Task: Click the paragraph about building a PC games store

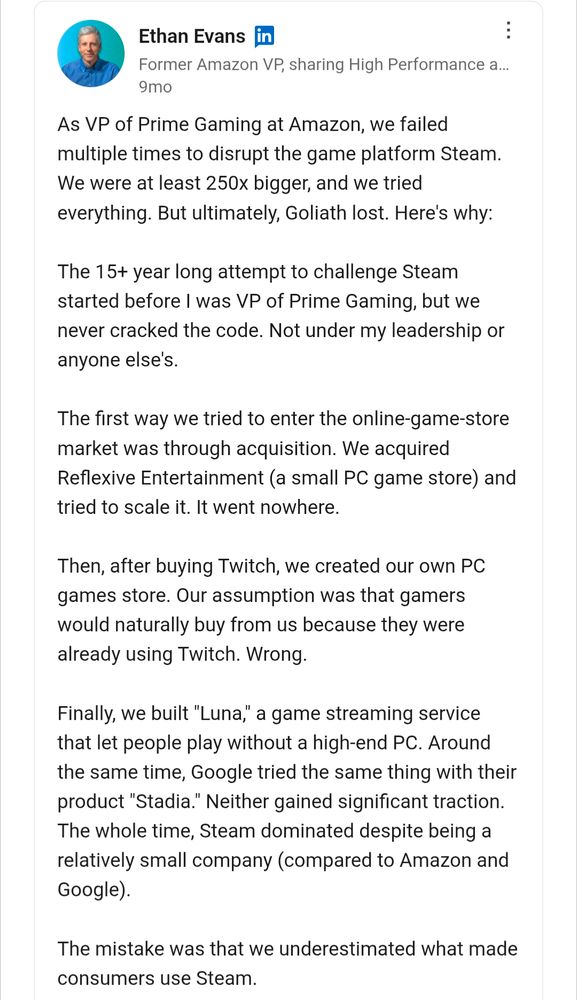Action: click(x=280, y=610)
